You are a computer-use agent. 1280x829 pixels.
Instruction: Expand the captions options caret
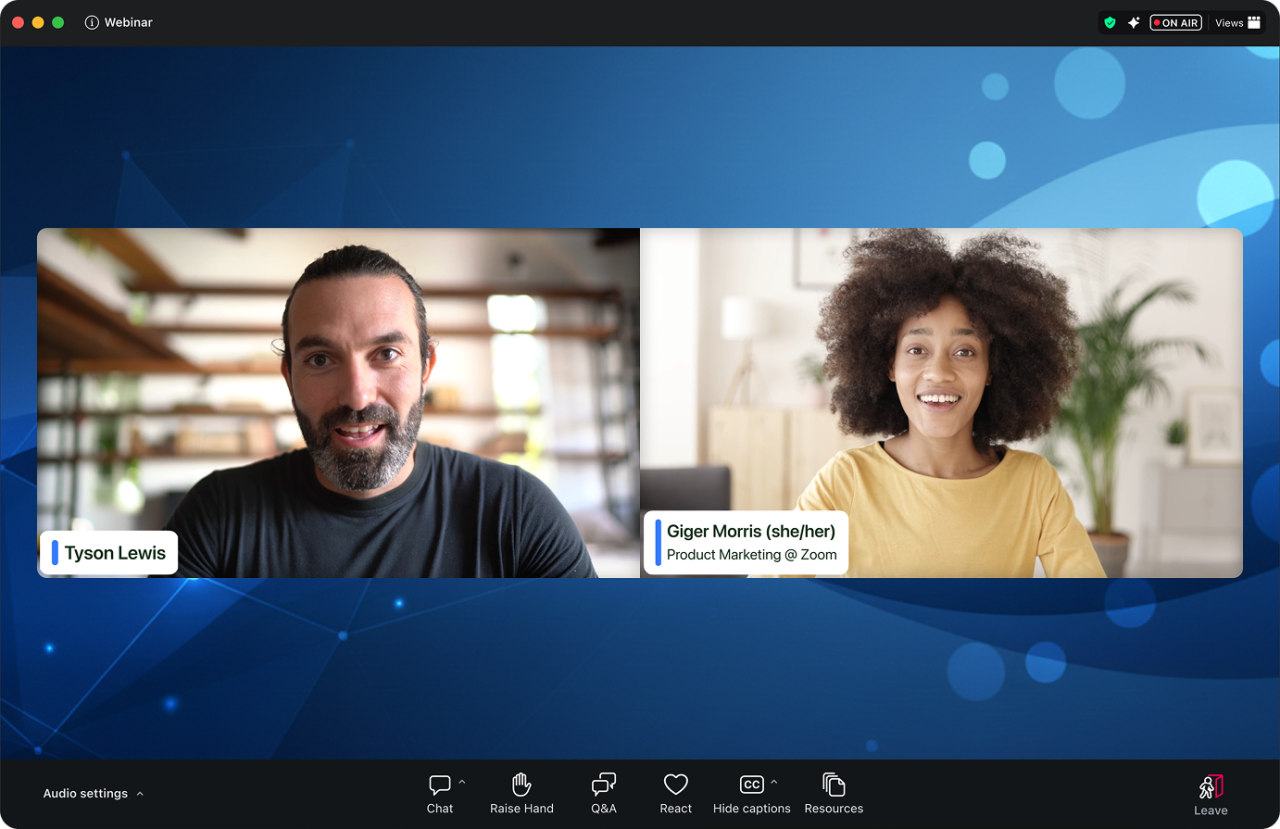(x=774, y=782)
